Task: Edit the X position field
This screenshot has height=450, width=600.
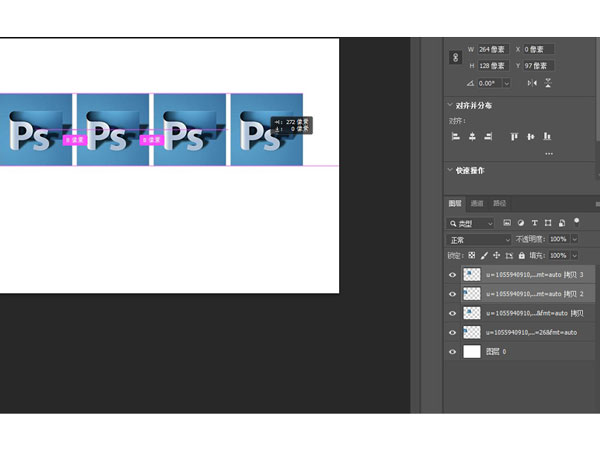Action: tap(539, 49)
